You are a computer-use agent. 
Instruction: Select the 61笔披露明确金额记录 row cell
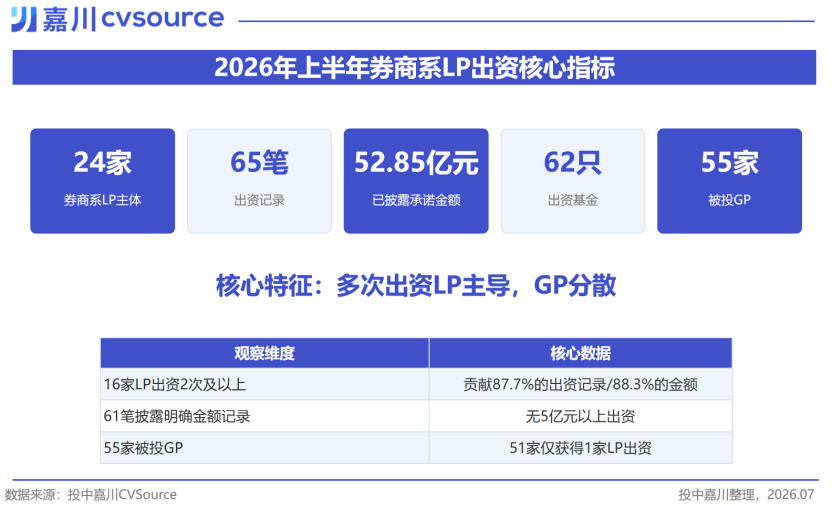(x=265, y=416)
